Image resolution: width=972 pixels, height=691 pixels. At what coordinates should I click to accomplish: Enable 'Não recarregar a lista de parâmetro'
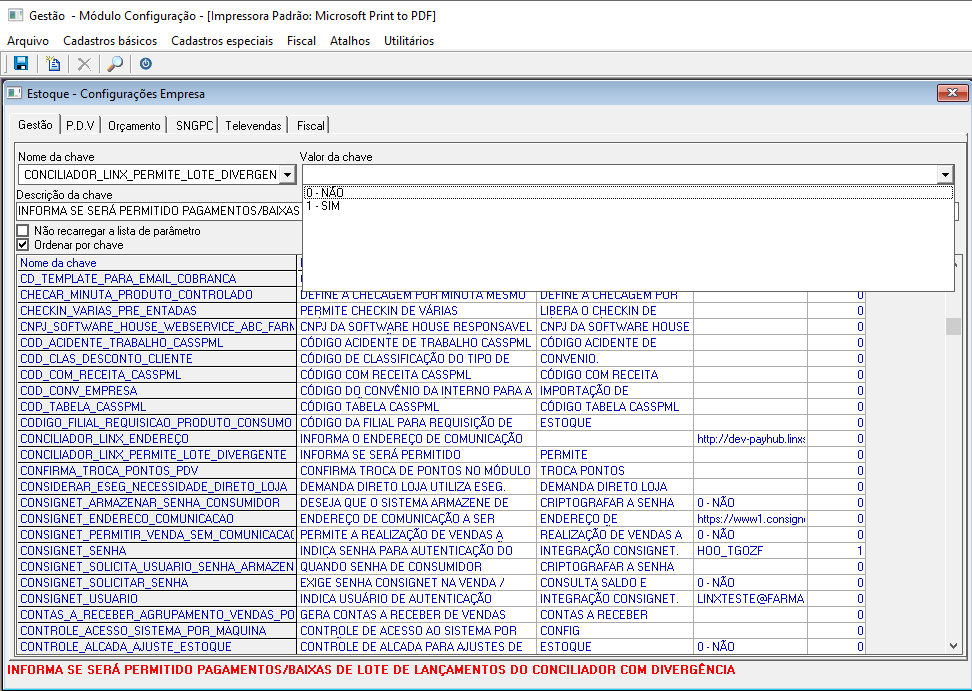23,231
